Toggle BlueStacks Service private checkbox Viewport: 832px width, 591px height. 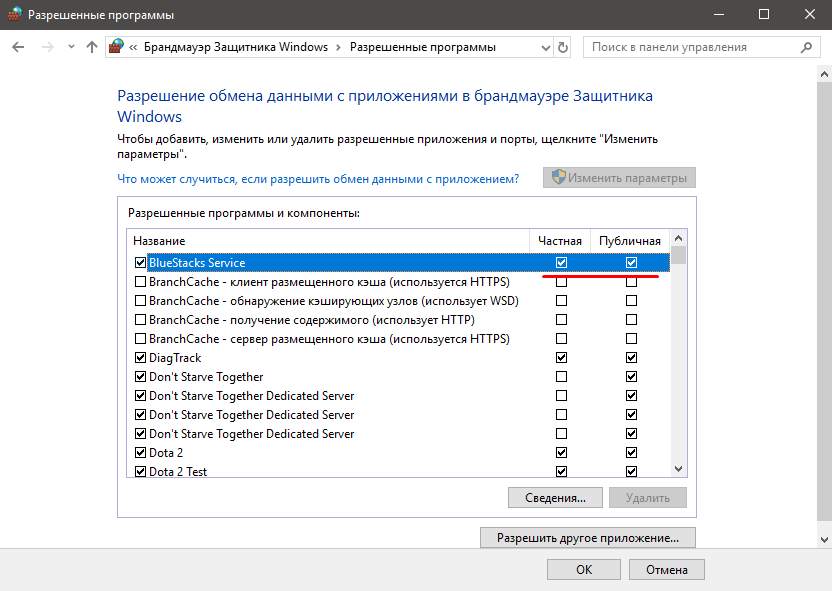[561, 263]
